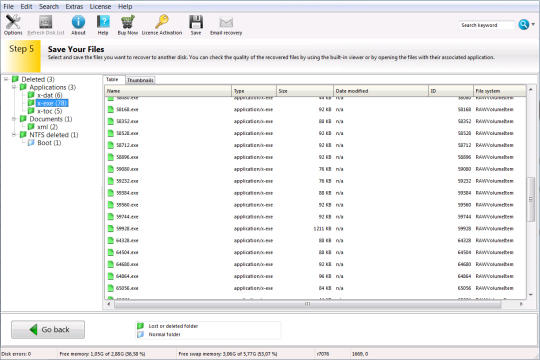This screenshot has height=360, width=540.
Task: Click the blue Boot folder icon
Action: [x=31, y=143]
